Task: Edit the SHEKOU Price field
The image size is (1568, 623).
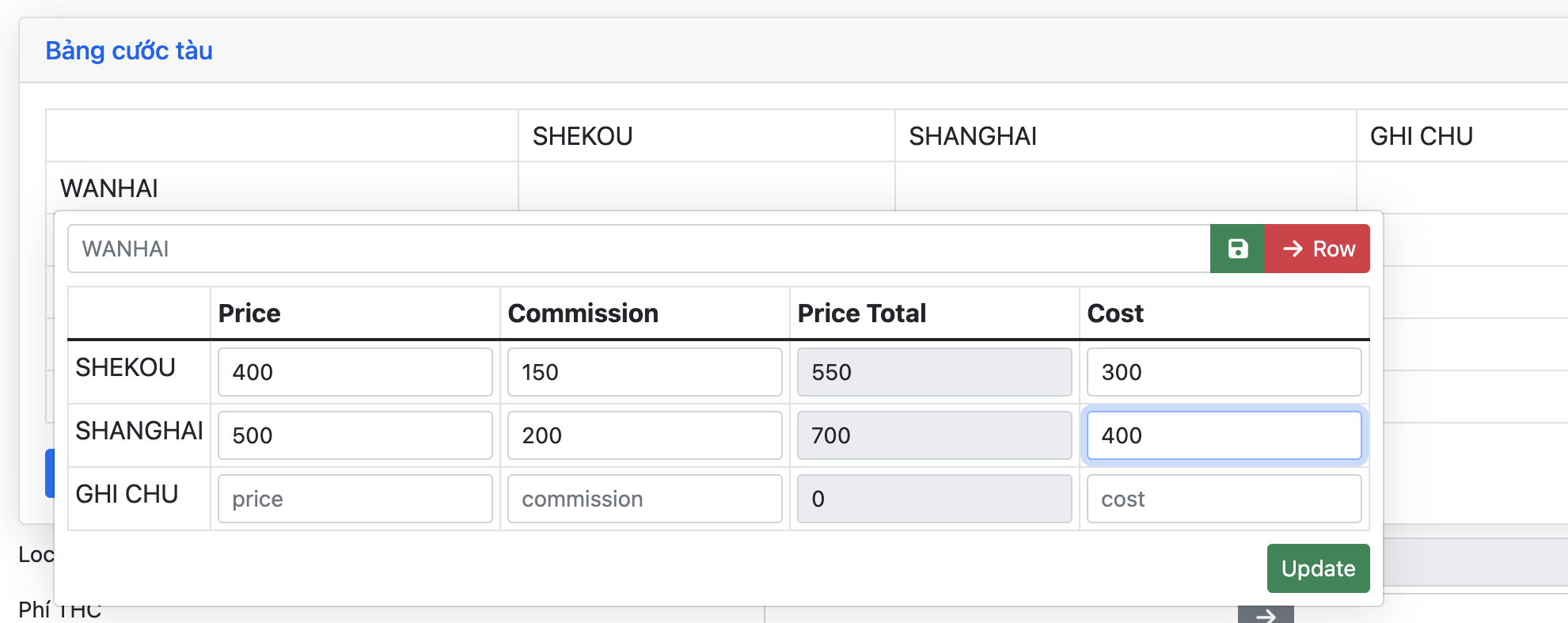Action: (355, 372)
